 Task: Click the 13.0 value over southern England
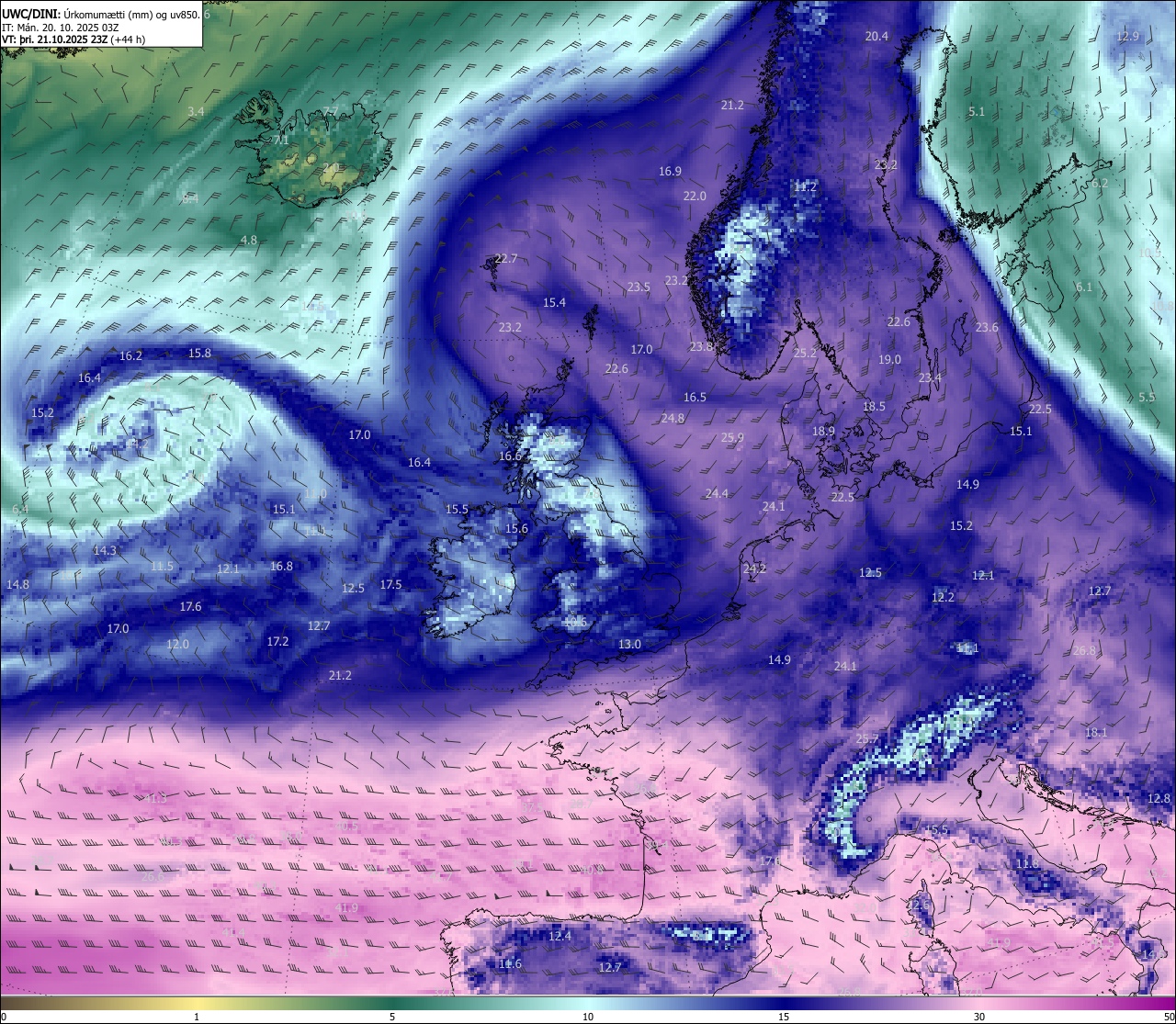pos(629,644)
